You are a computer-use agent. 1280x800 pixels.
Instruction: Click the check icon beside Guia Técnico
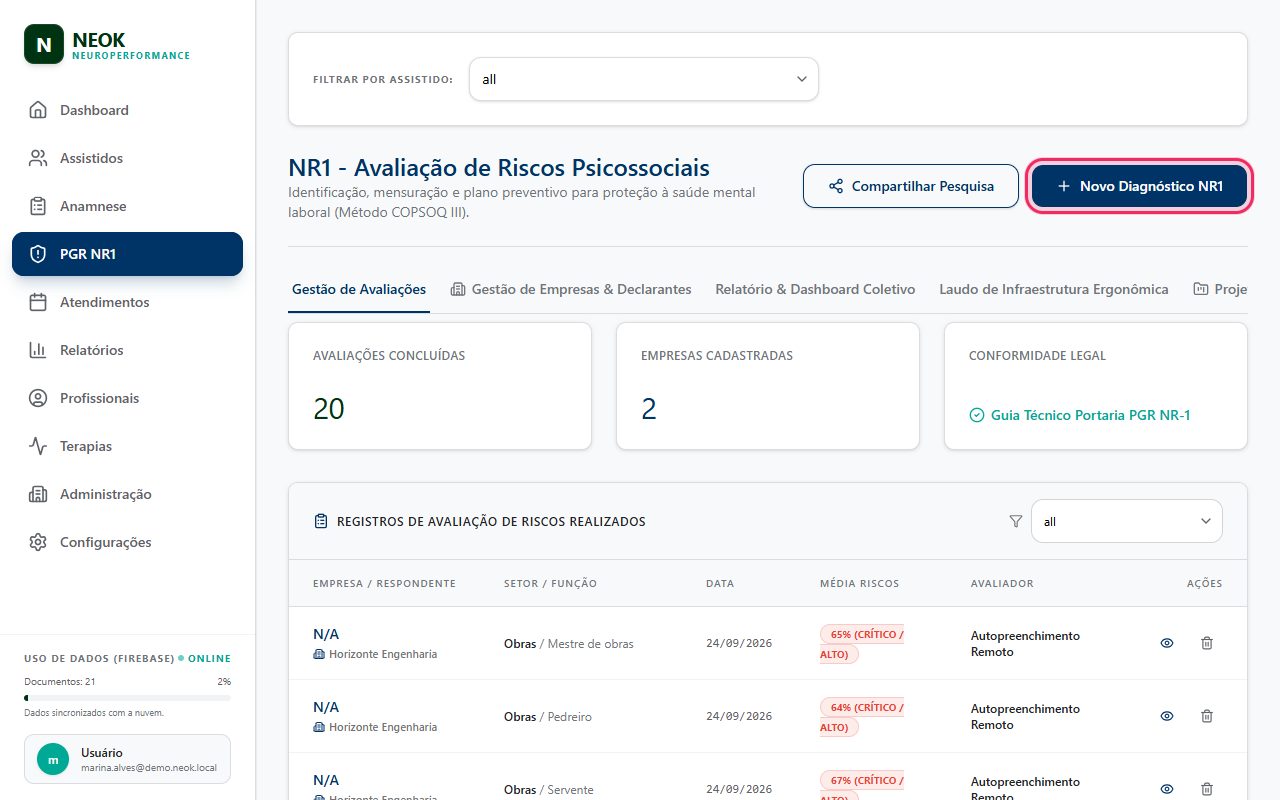(977, 415)
